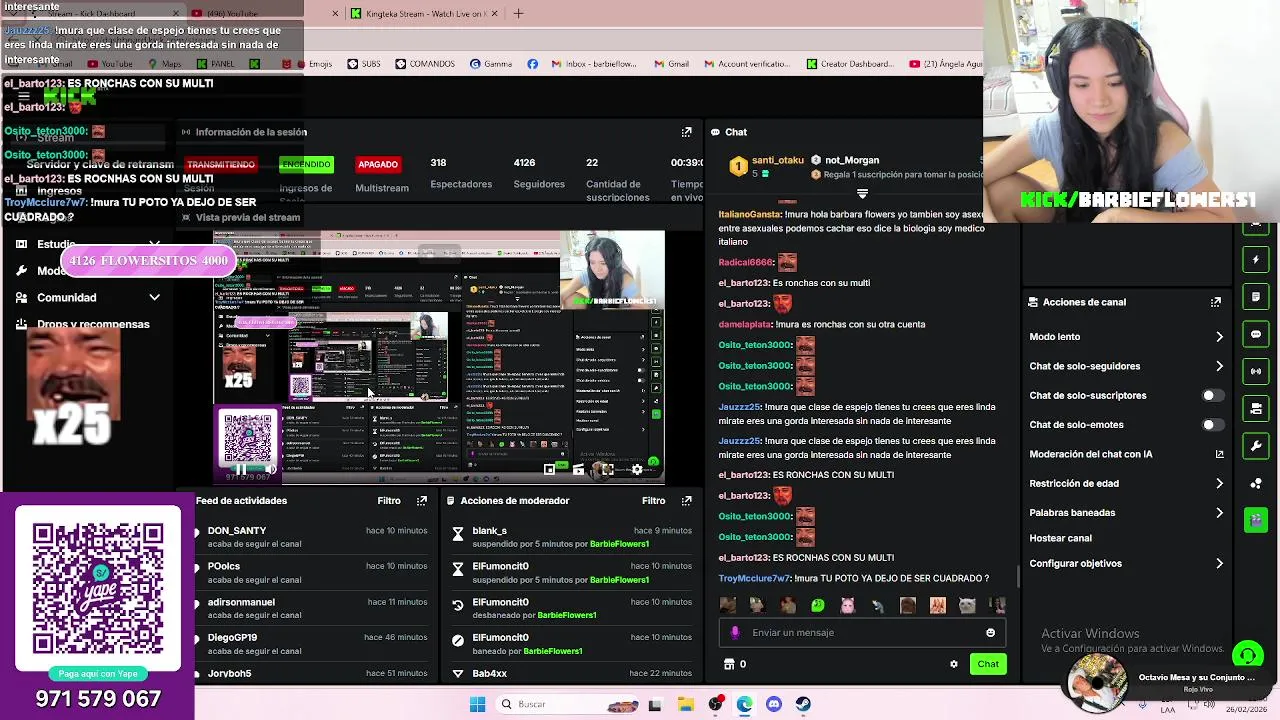1280x720 pixels.
Task: Click the three-dots cluster sidebar icon
Action: 1256,483
